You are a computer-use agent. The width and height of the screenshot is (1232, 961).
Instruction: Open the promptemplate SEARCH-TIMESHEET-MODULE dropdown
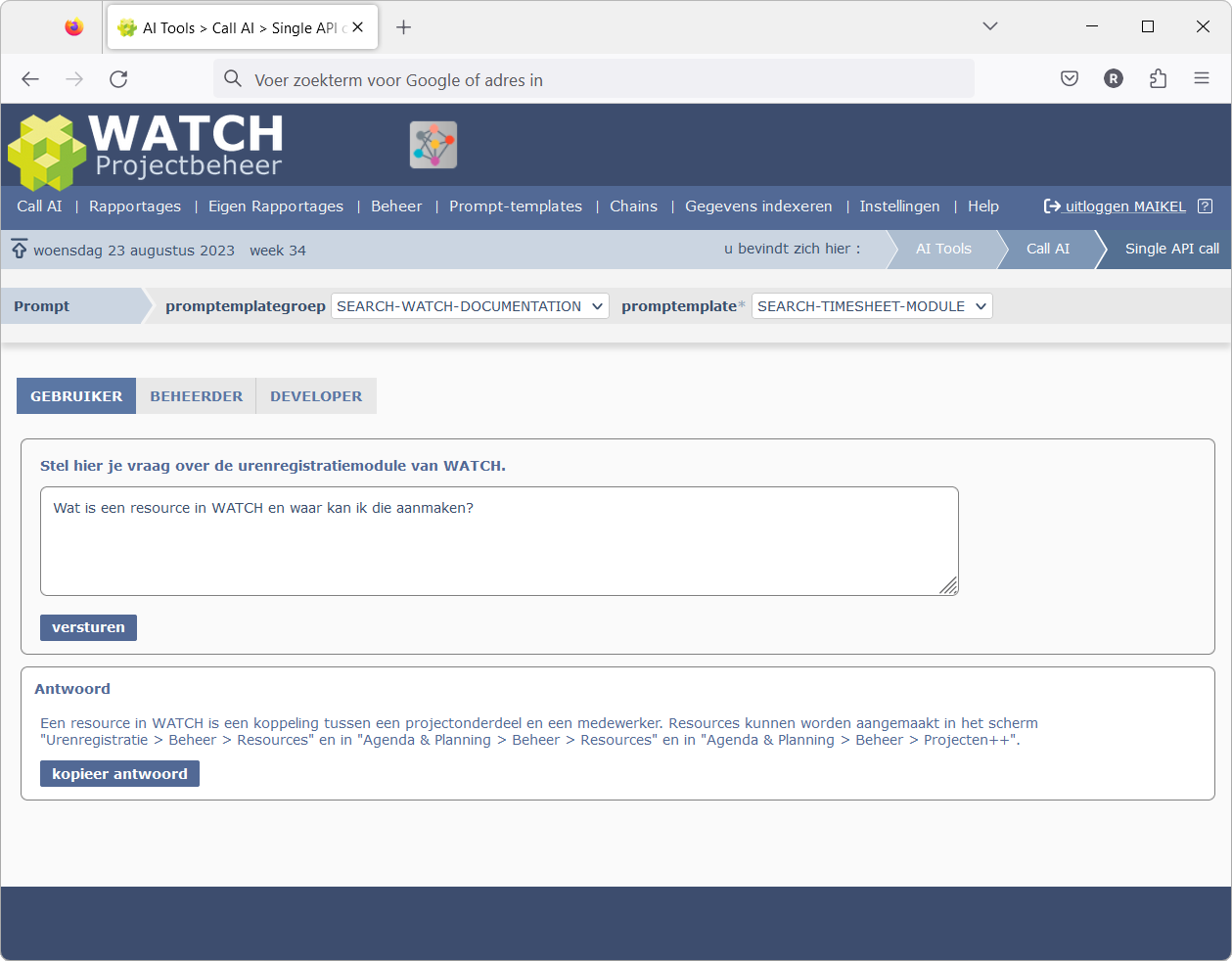(872, 306)
